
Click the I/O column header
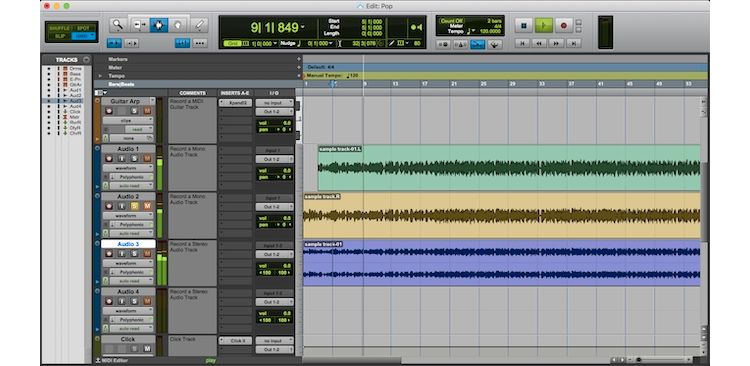(x=275, y=93)
